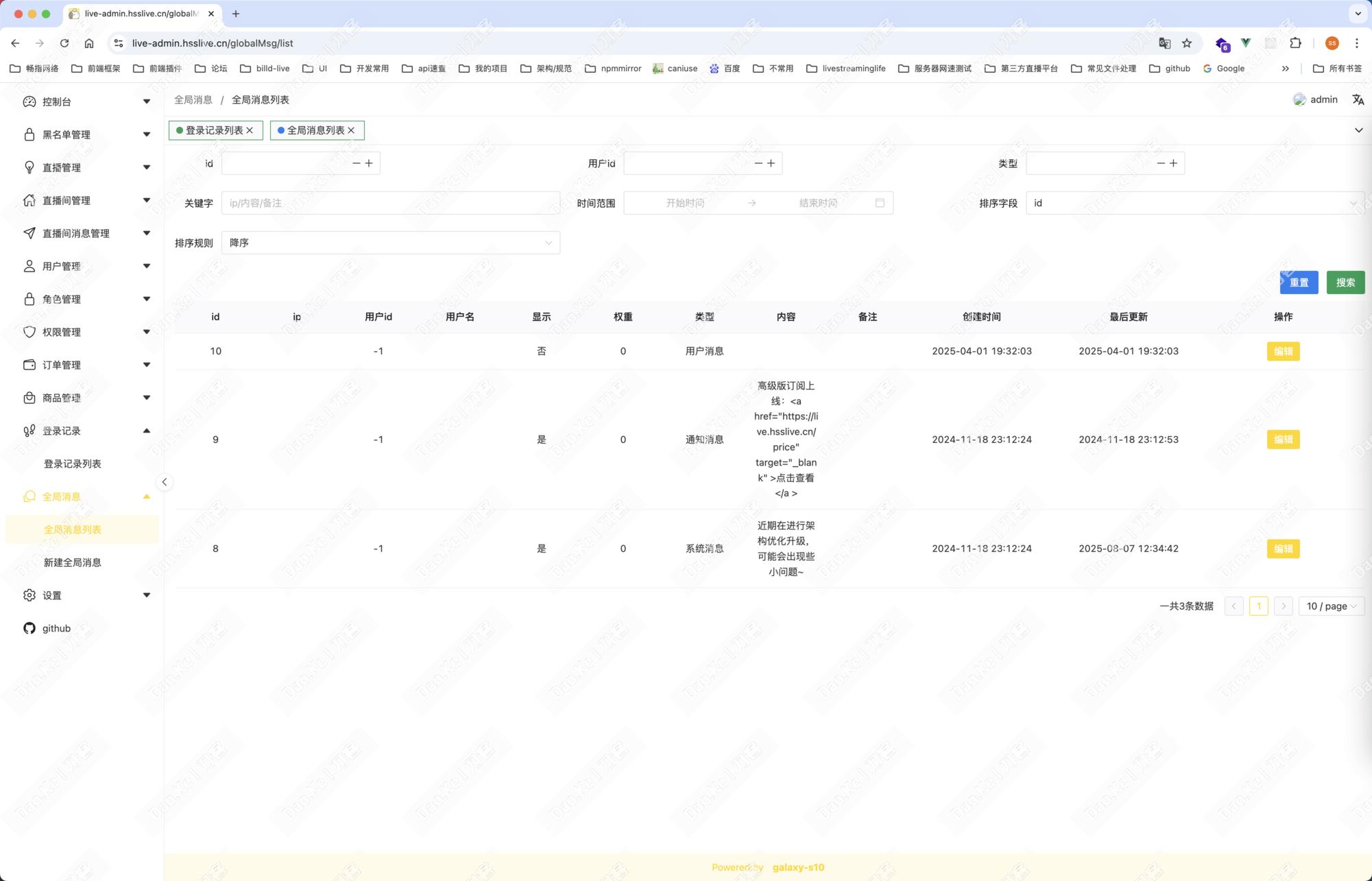Close the 登录记录列表 tab with X
Screen dimensions: 1372x881
tap(250, 130)
